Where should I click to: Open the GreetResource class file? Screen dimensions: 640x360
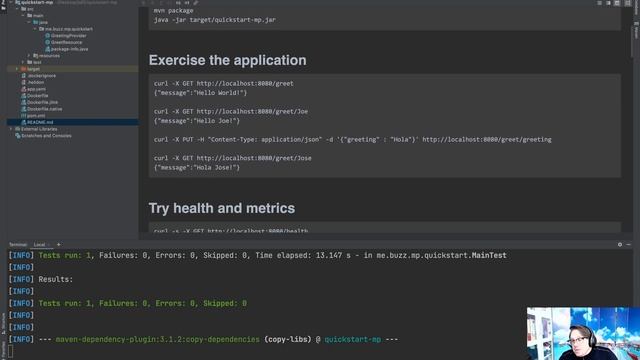tap(66, 42)
